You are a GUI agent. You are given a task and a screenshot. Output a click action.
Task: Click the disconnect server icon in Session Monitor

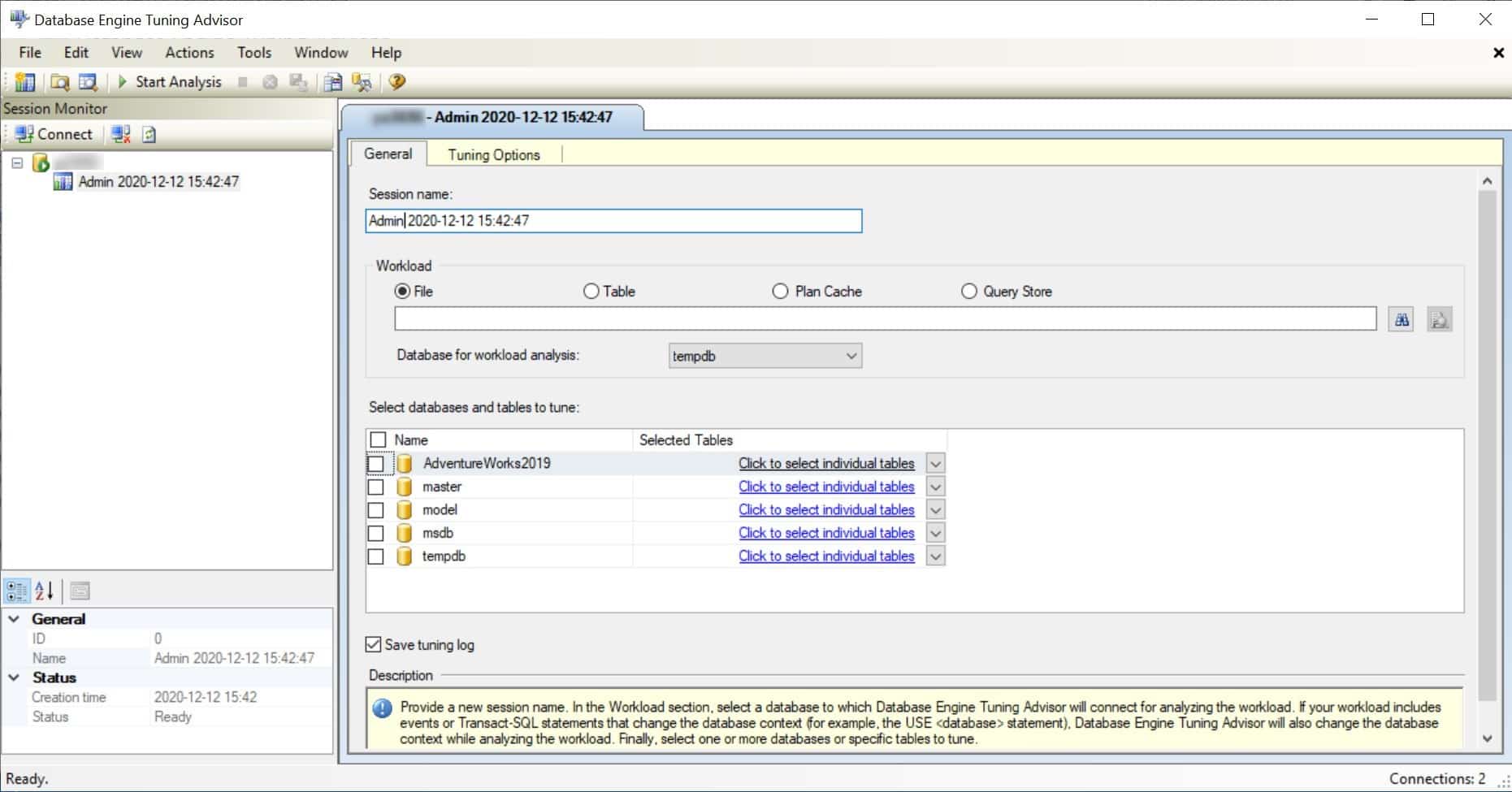coord(121,134)
